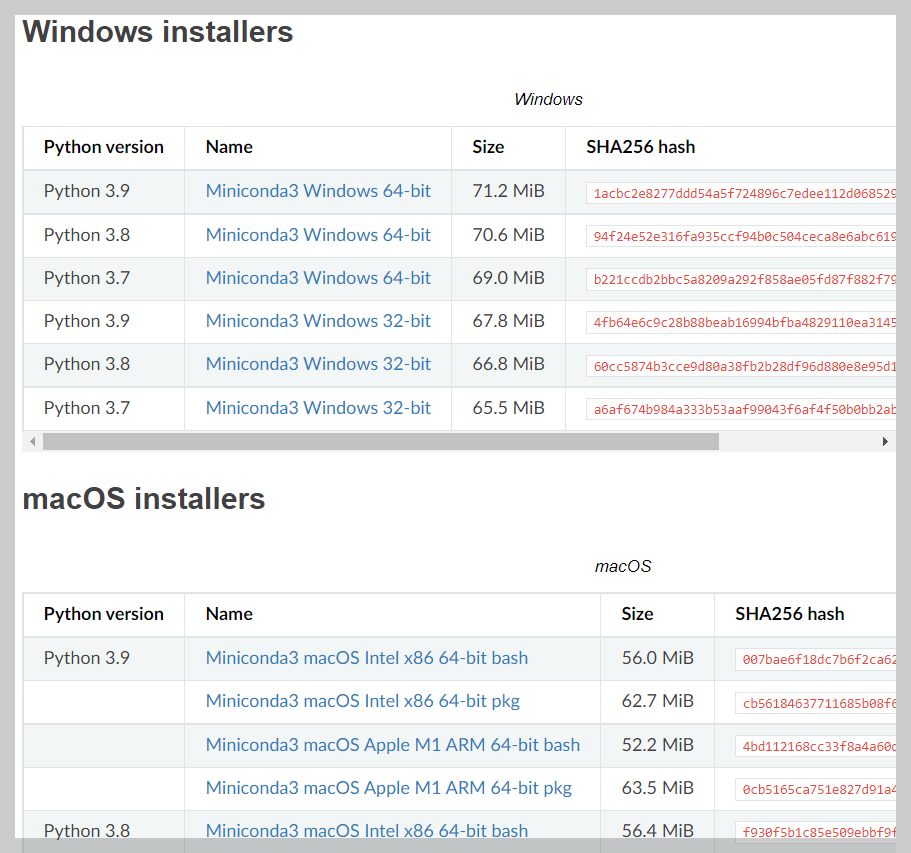Viewport: 911px width, 853px height.
Task: Open Miniconda3 Windows 32-bit link sized 67.8 MiB
Action: click(x=318, y=321)
